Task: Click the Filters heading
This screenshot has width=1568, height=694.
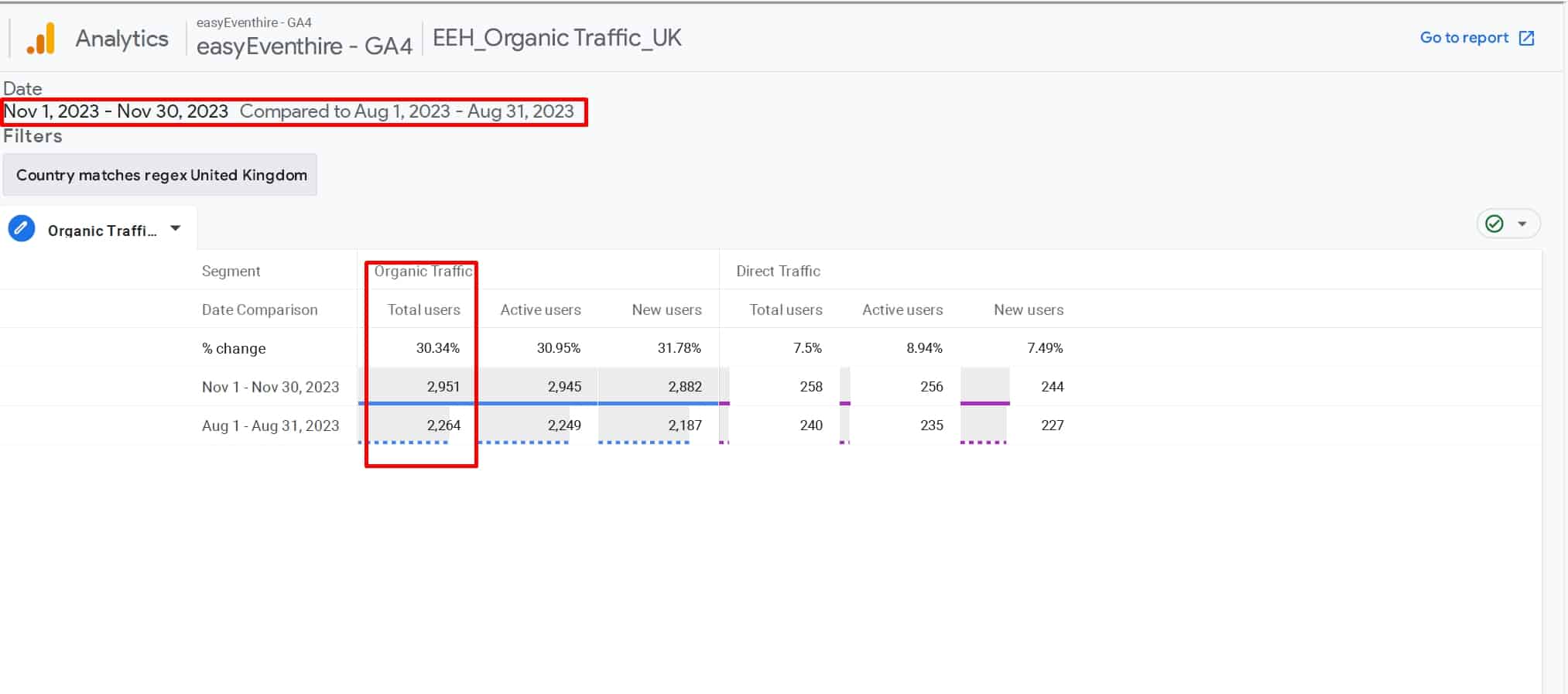Action: coord(33,136)
